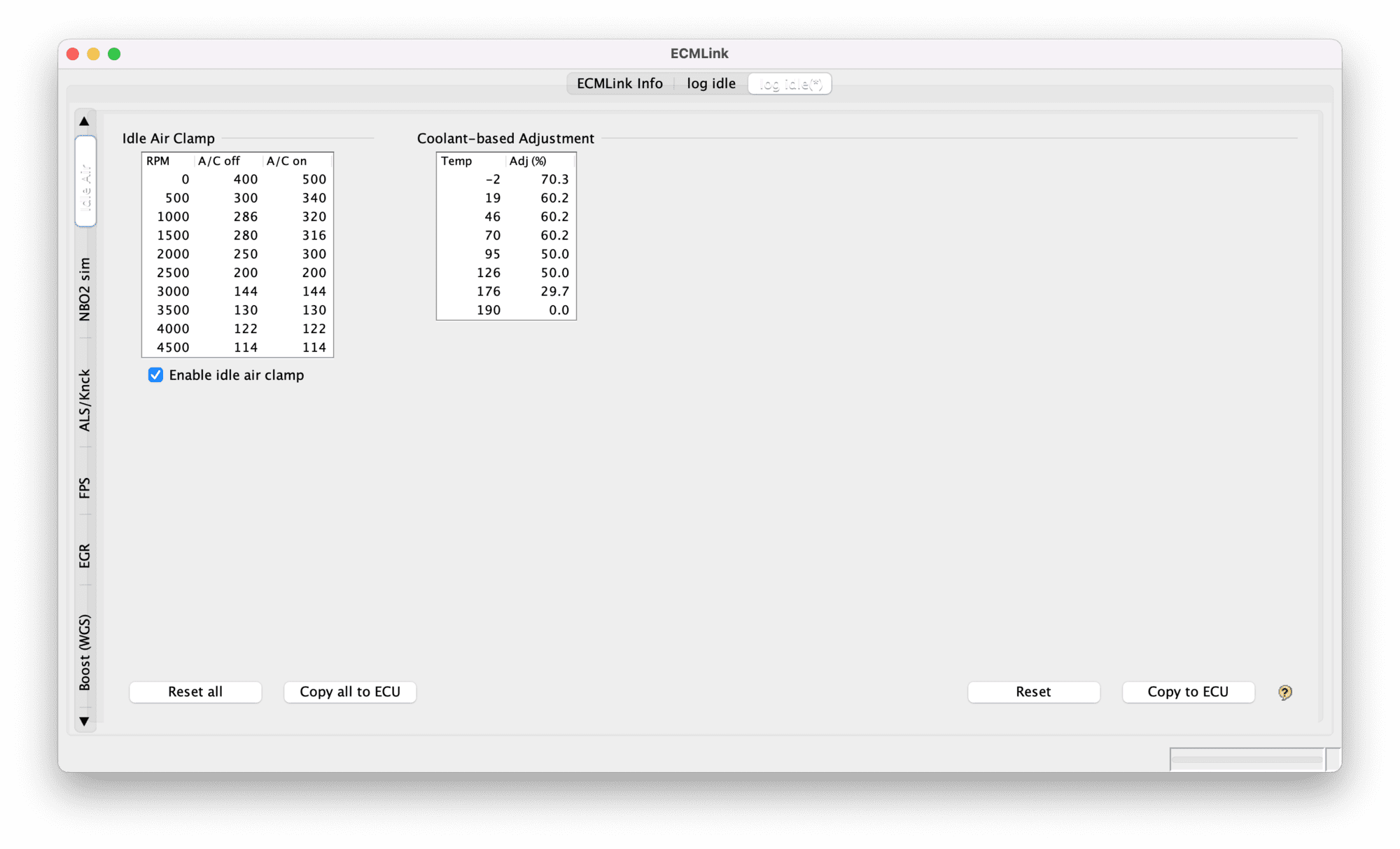Switch to the log idle tab
Viewport: 1400px width, 849px height.
(x=710, y=83)
